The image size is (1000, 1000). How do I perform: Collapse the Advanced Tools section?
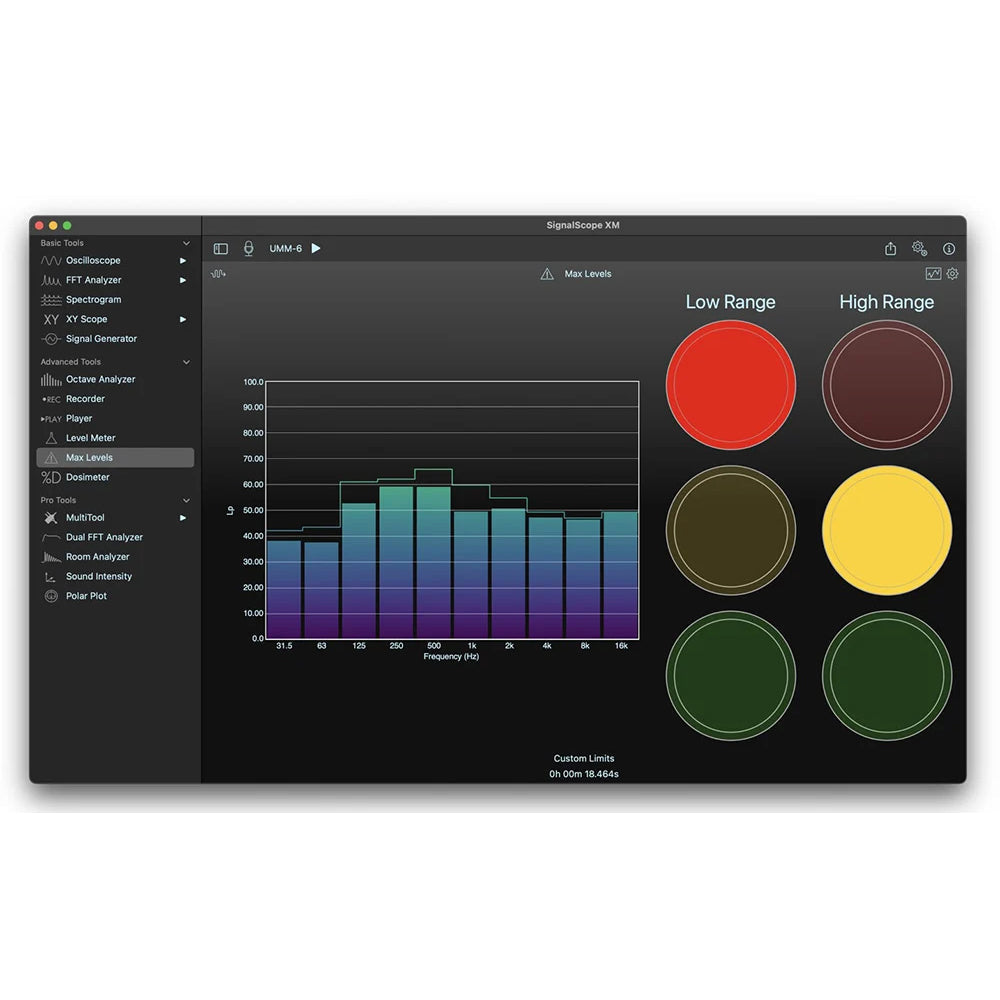(x=185, y=361)
